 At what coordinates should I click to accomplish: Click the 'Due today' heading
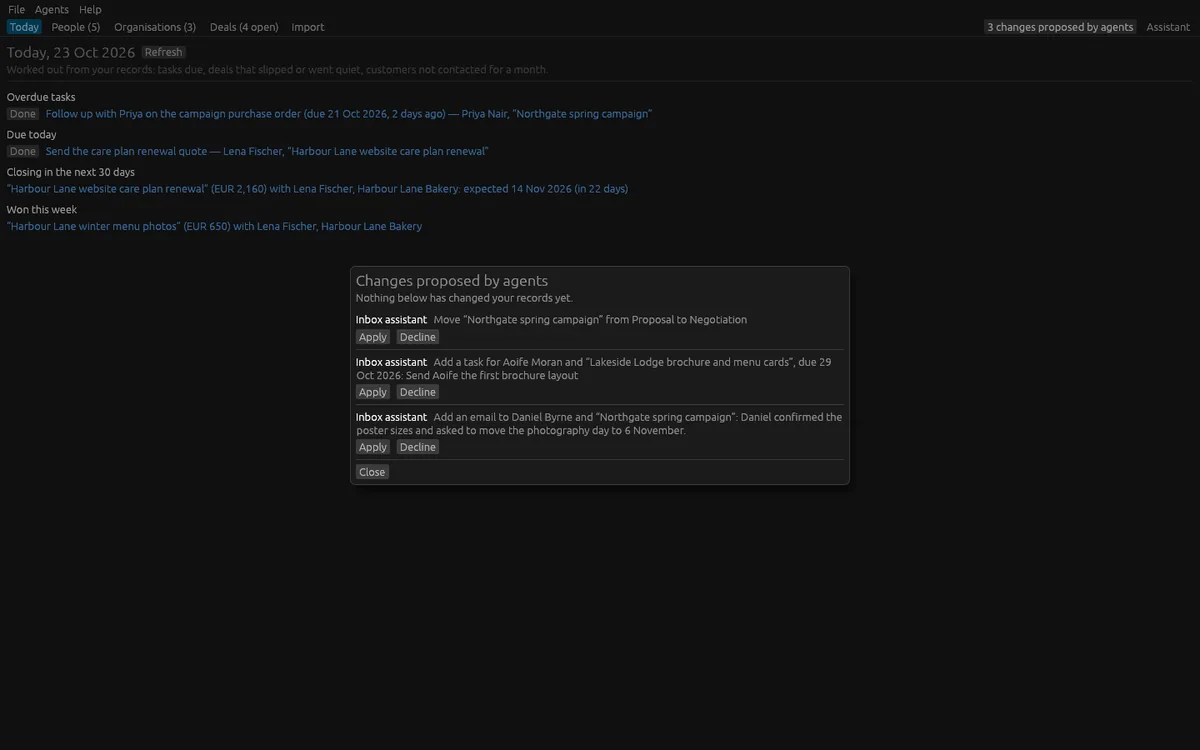click(x=32, y=134)
